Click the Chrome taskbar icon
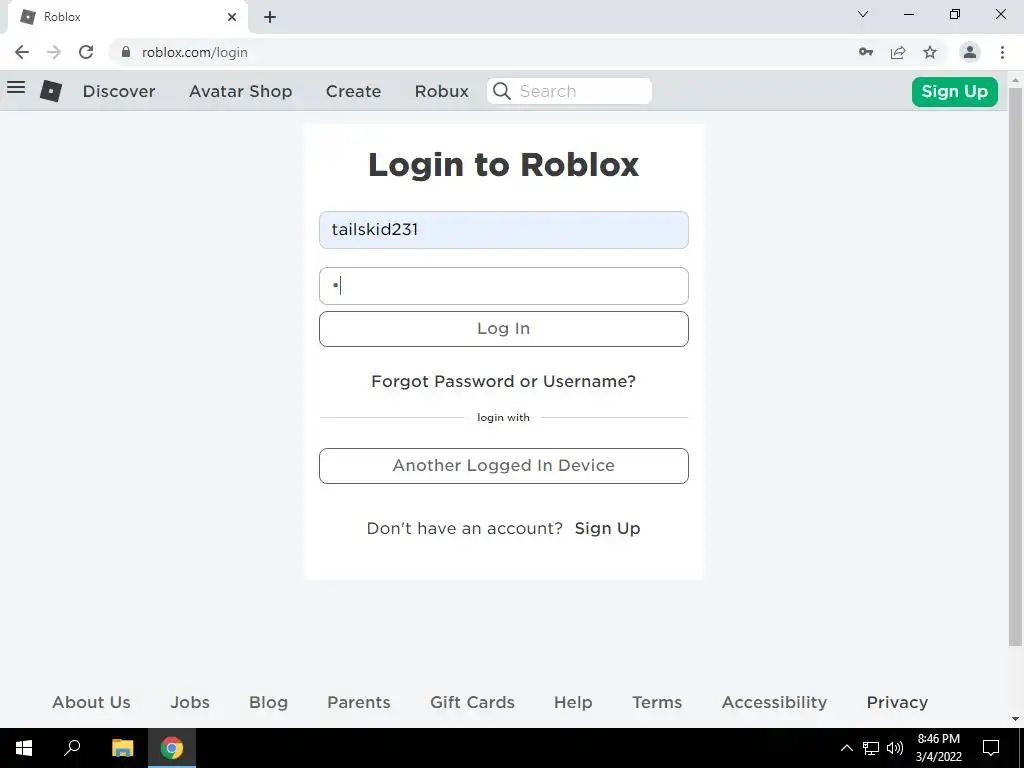The width and height of the screenshot is (1024, 768). tap(172, 748)
